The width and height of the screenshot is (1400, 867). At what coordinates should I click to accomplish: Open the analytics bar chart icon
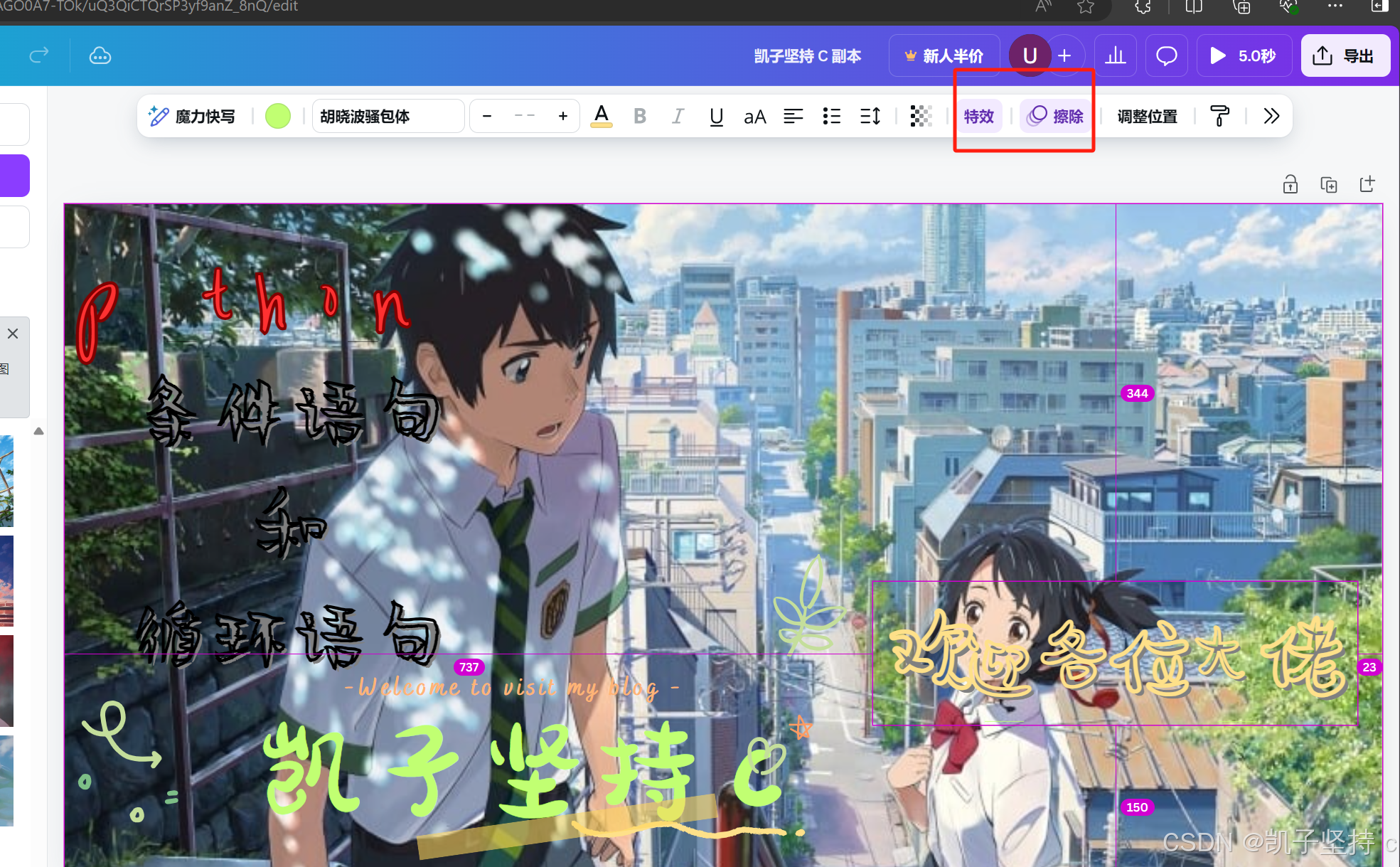click(x=1115, y=55)
